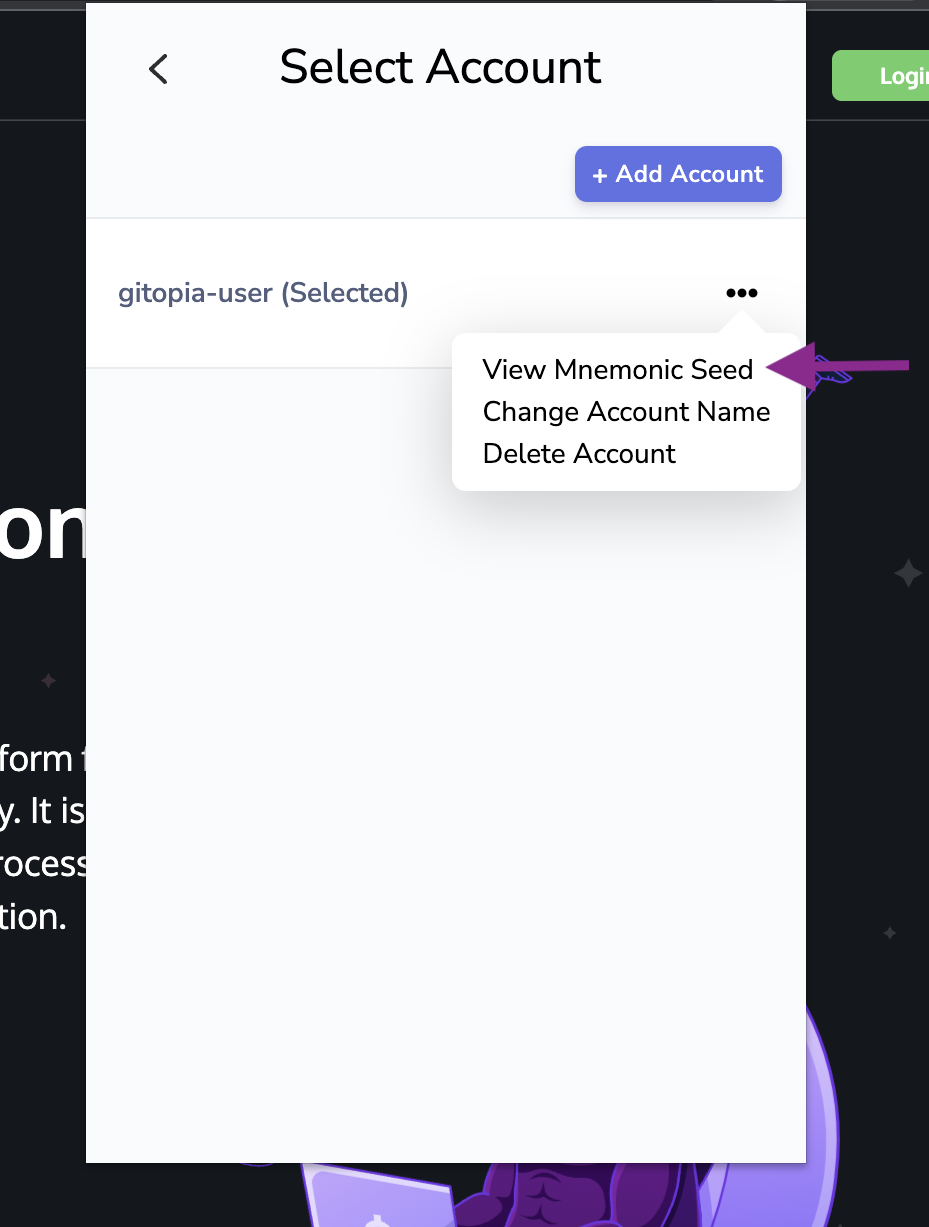The image size is (929, 1227).
Task: Open the three-dot menu for gitopia-user
Action: coord(741,293)
